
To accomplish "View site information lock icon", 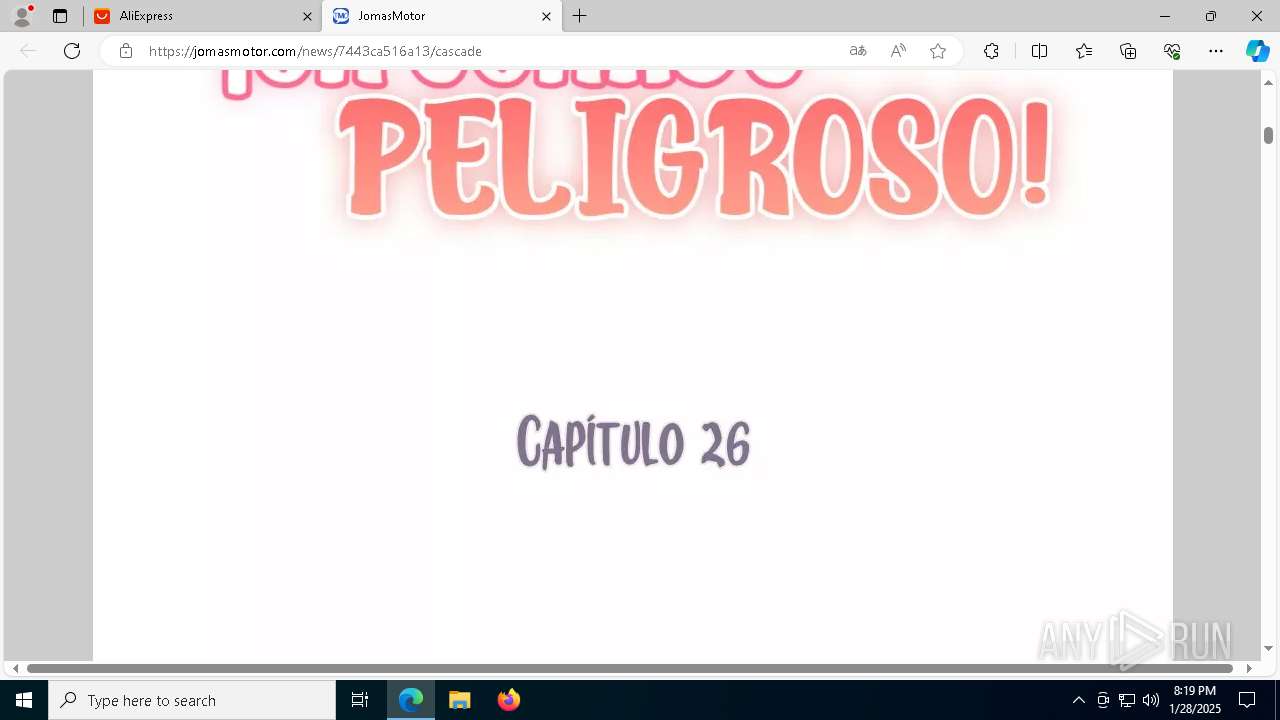I will tap(126, 51).
